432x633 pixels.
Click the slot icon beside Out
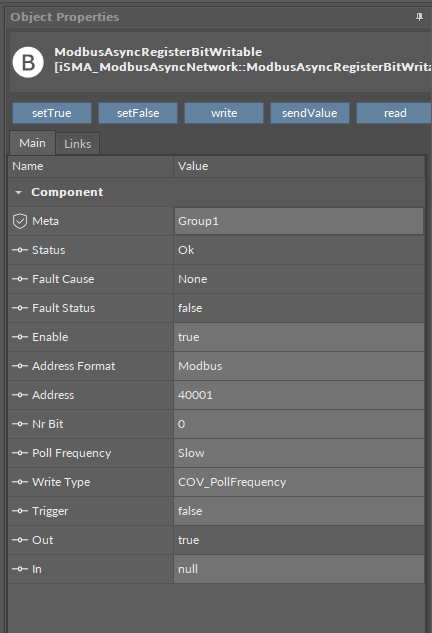[x=20, y=540]
